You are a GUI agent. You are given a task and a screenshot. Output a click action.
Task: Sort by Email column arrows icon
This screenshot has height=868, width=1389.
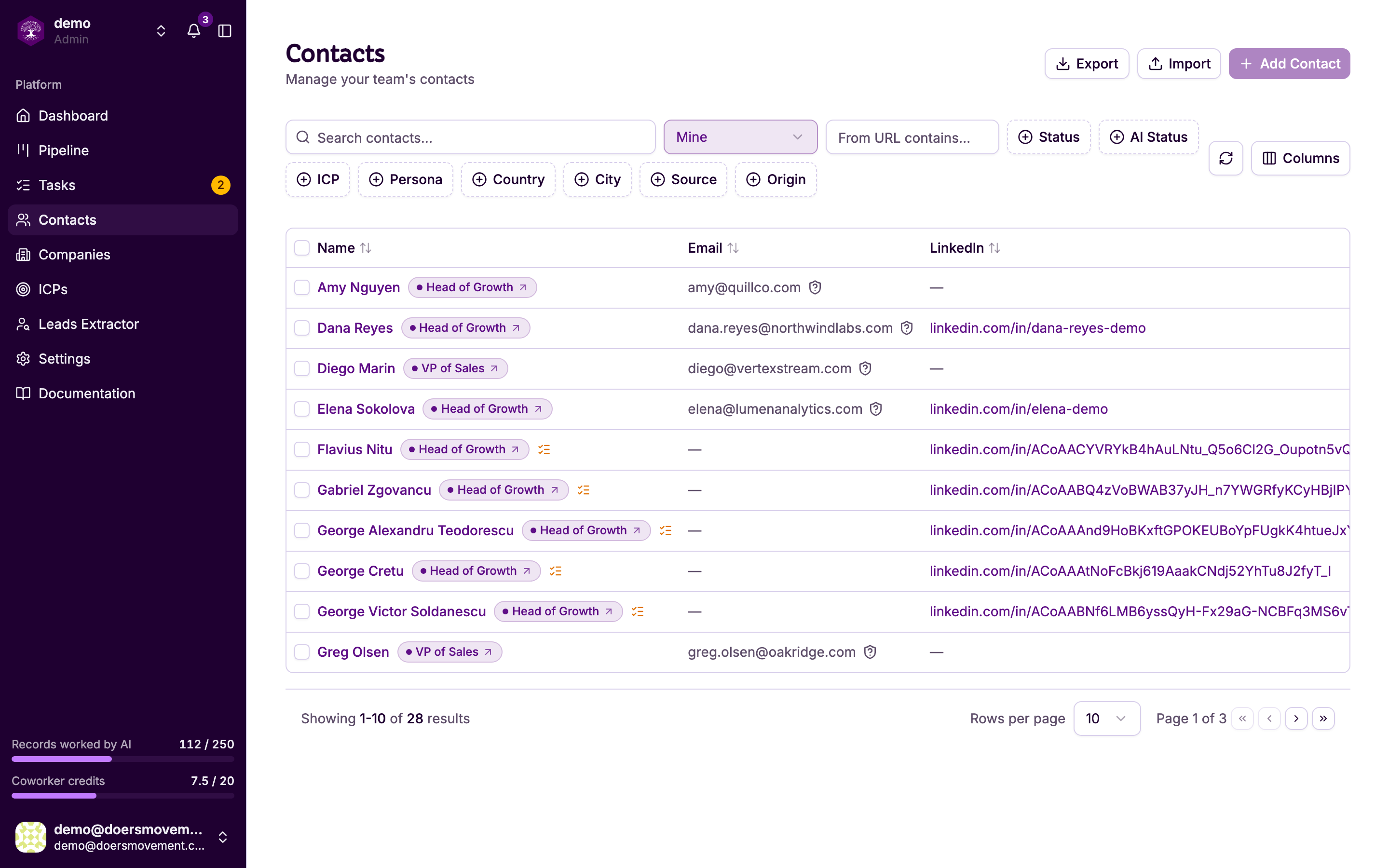733,248
